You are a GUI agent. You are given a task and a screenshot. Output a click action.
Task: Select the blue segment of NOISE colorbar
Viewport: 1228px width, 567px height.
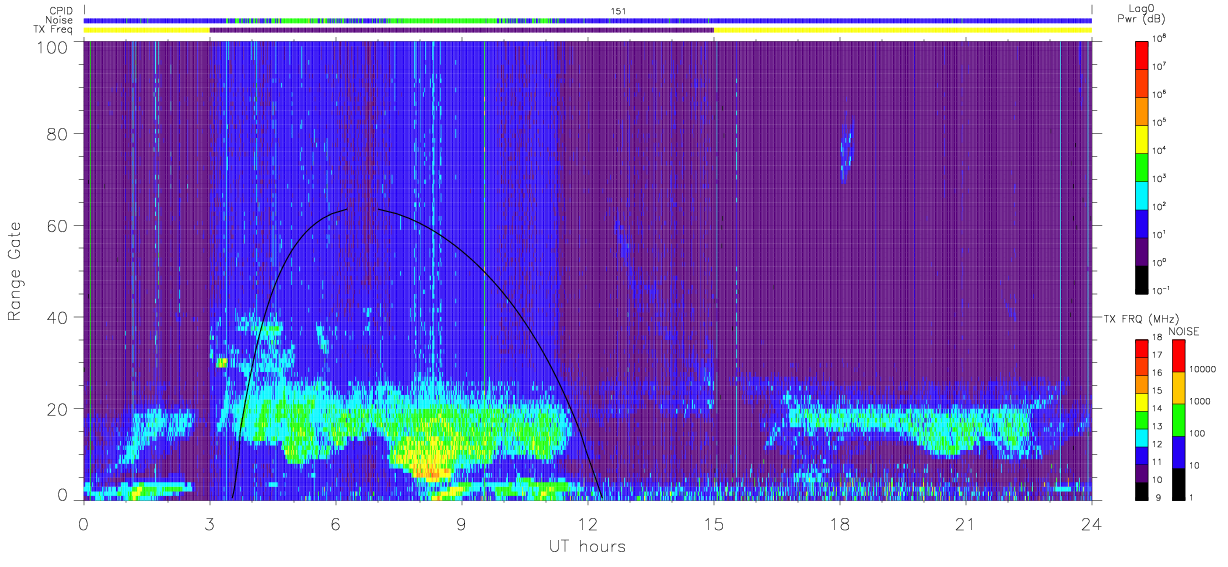click(1177, 450)
